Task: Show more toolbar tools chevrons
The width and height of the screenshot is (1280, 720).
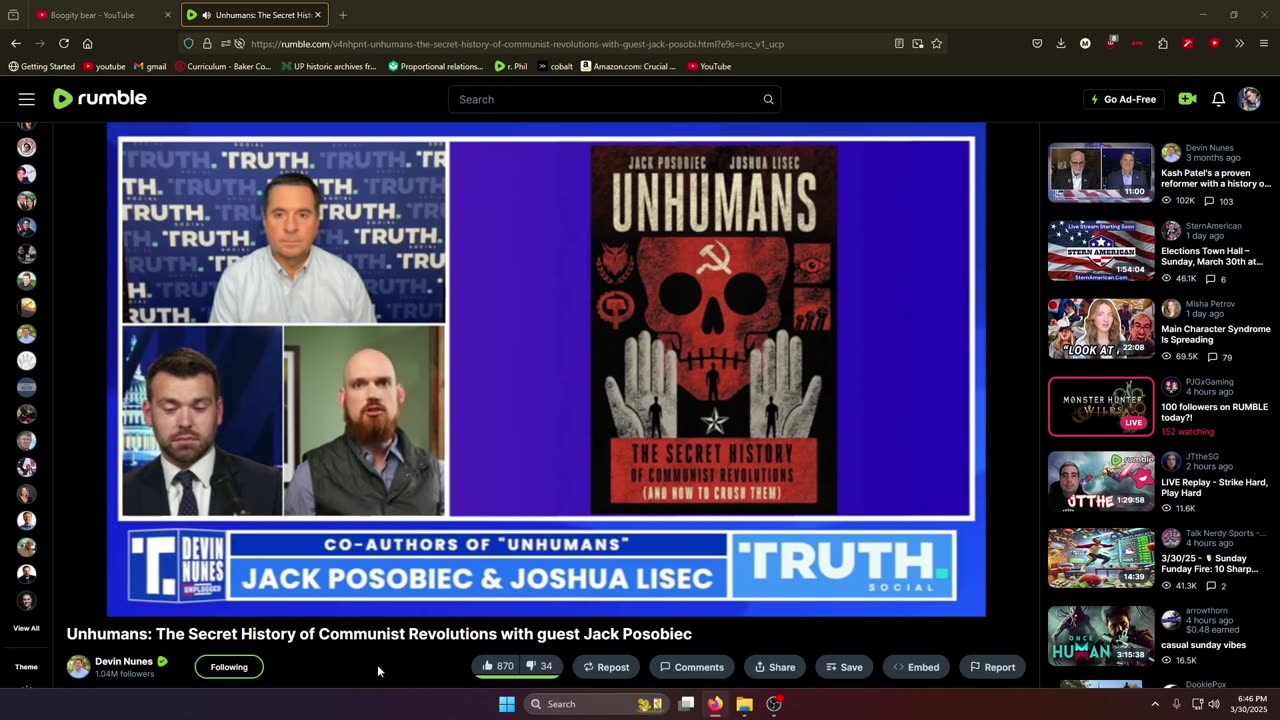Action: click(1239, 43)
